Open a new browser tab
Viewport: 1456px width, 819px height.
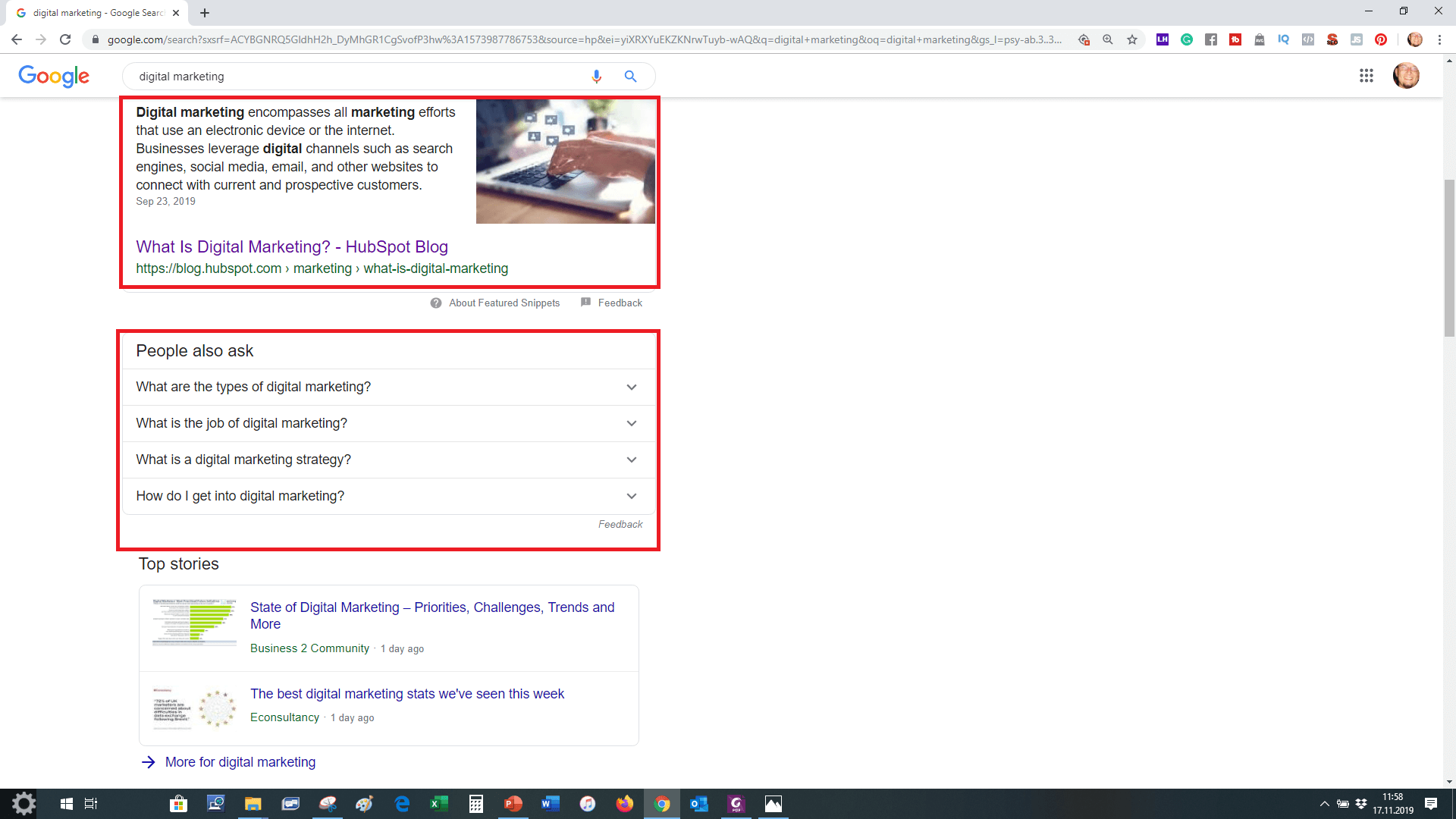pyautogui.click(x=205, y=13)
